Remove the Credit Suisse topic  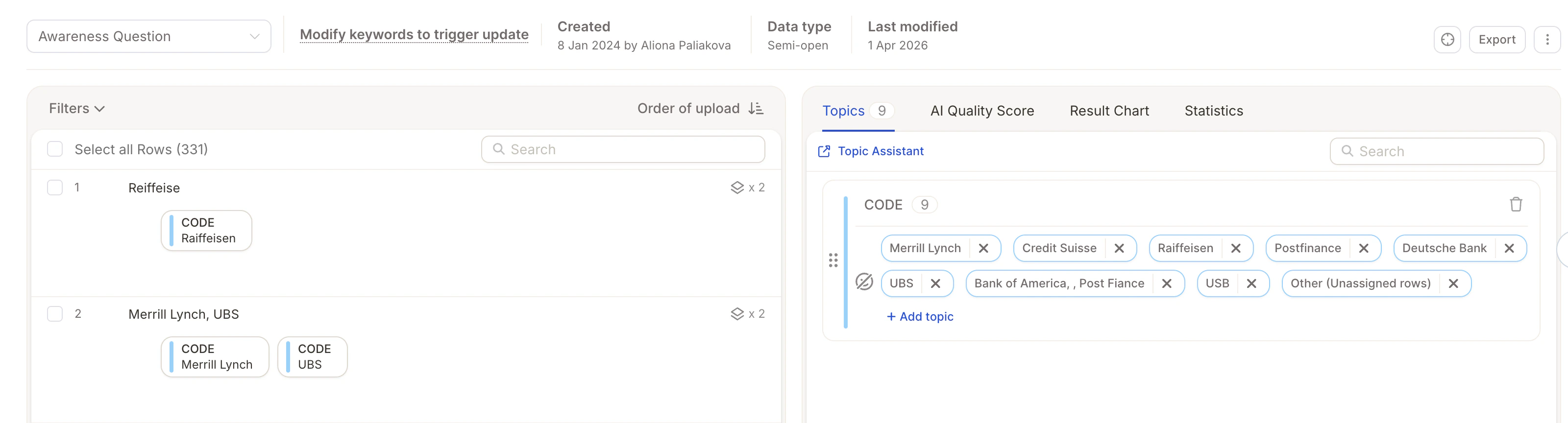pyautogui.click(x=1119, y=248)
